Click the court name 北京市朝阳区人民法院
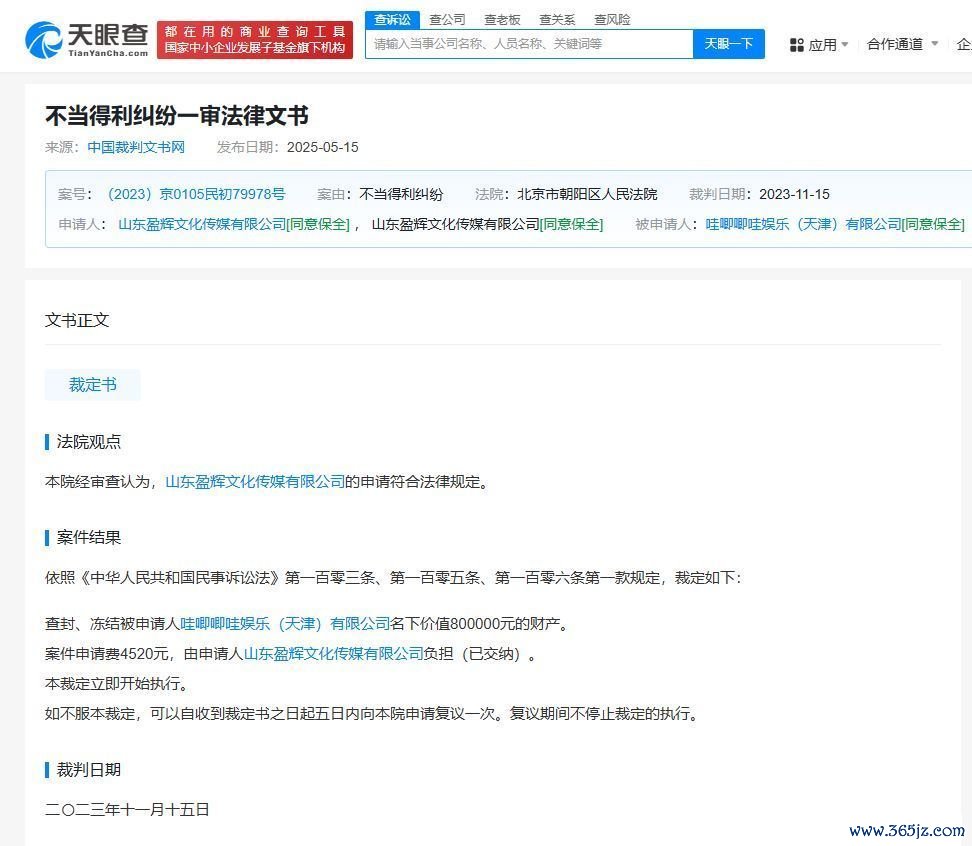The height and width of the screenshot is (846, 972). pyautogui.click(x=587, y=194)
